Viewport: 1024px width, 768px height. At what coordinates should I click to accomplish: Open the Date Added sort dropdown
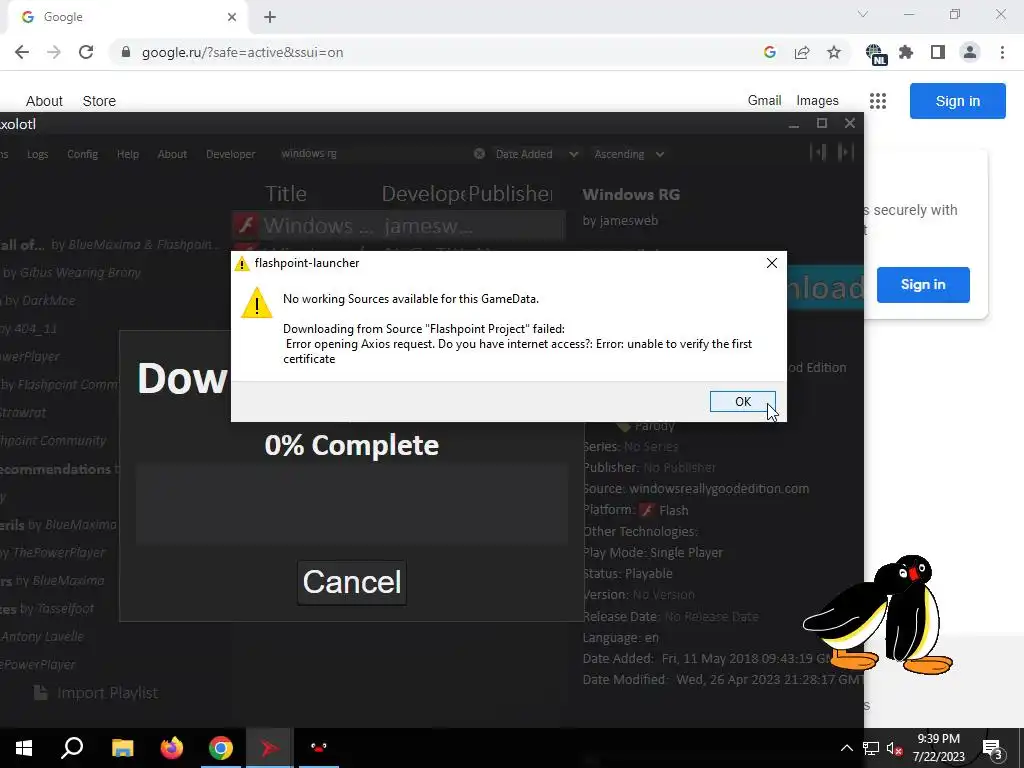pyautogui.click(x=536, y=154)
